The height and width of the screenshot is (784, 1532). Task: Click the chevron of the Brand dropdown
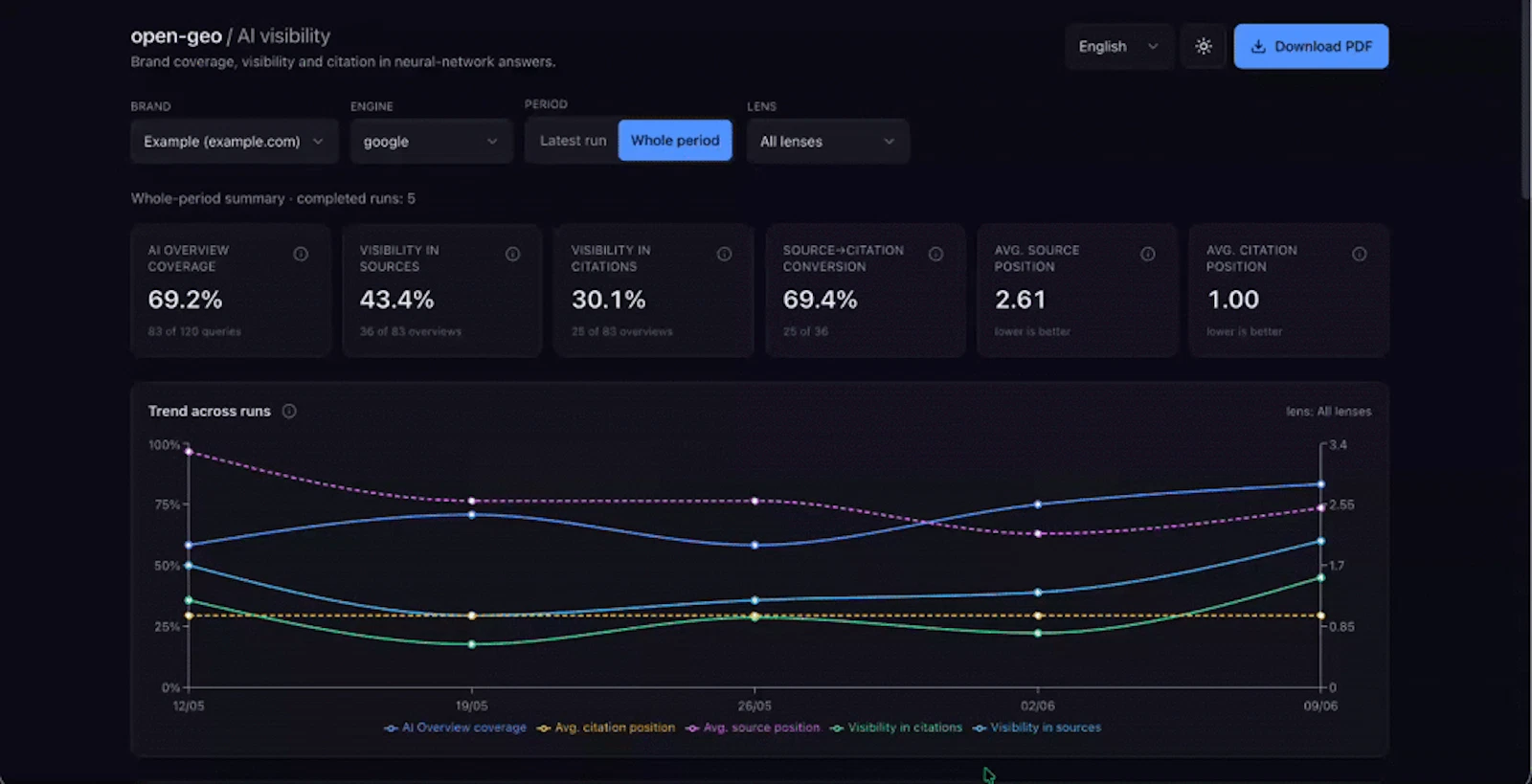pyautogui.click(x=318, y=141)
